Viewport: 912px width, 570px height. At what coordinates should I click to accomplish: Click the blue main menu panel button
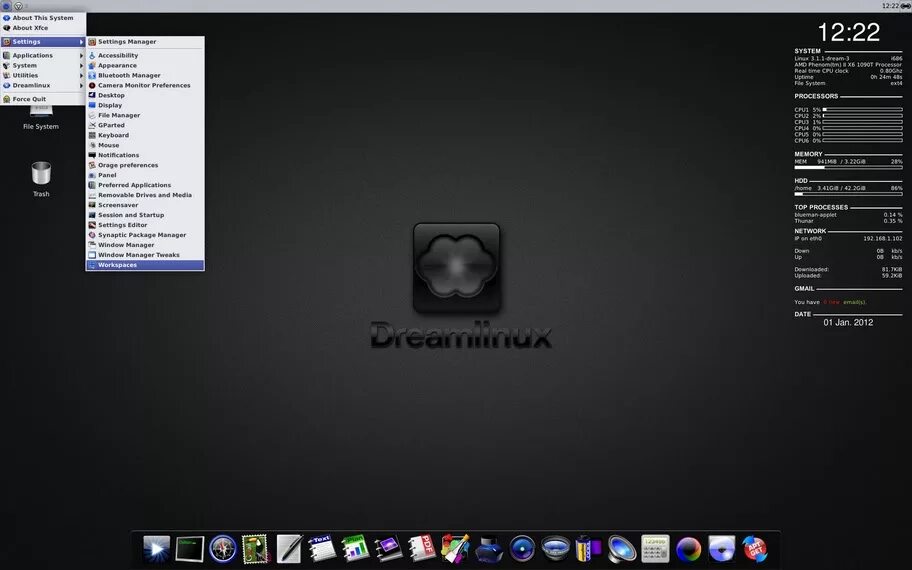coord(6,6)
